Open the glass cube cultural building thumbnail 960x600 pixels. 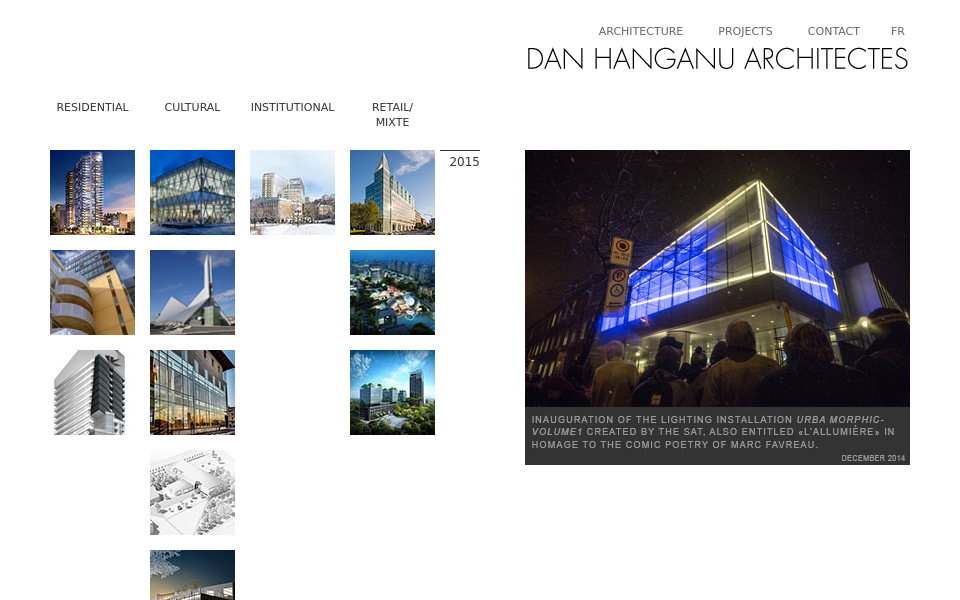click(x=192, y=192)
